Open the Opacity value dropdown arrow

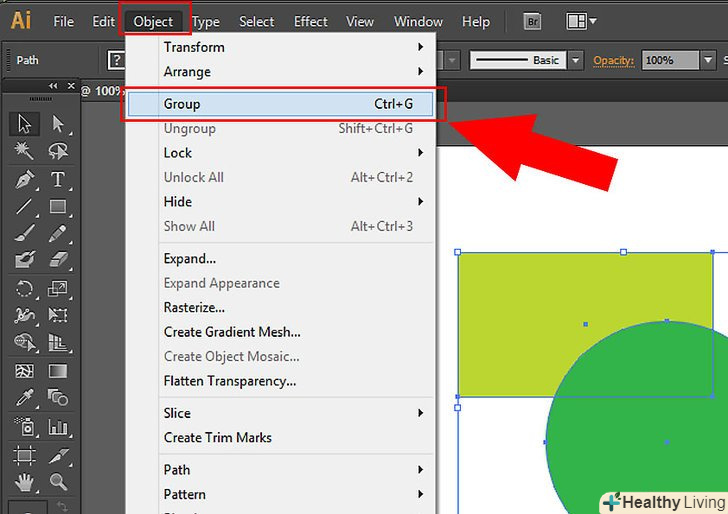(x=708, y=60)
